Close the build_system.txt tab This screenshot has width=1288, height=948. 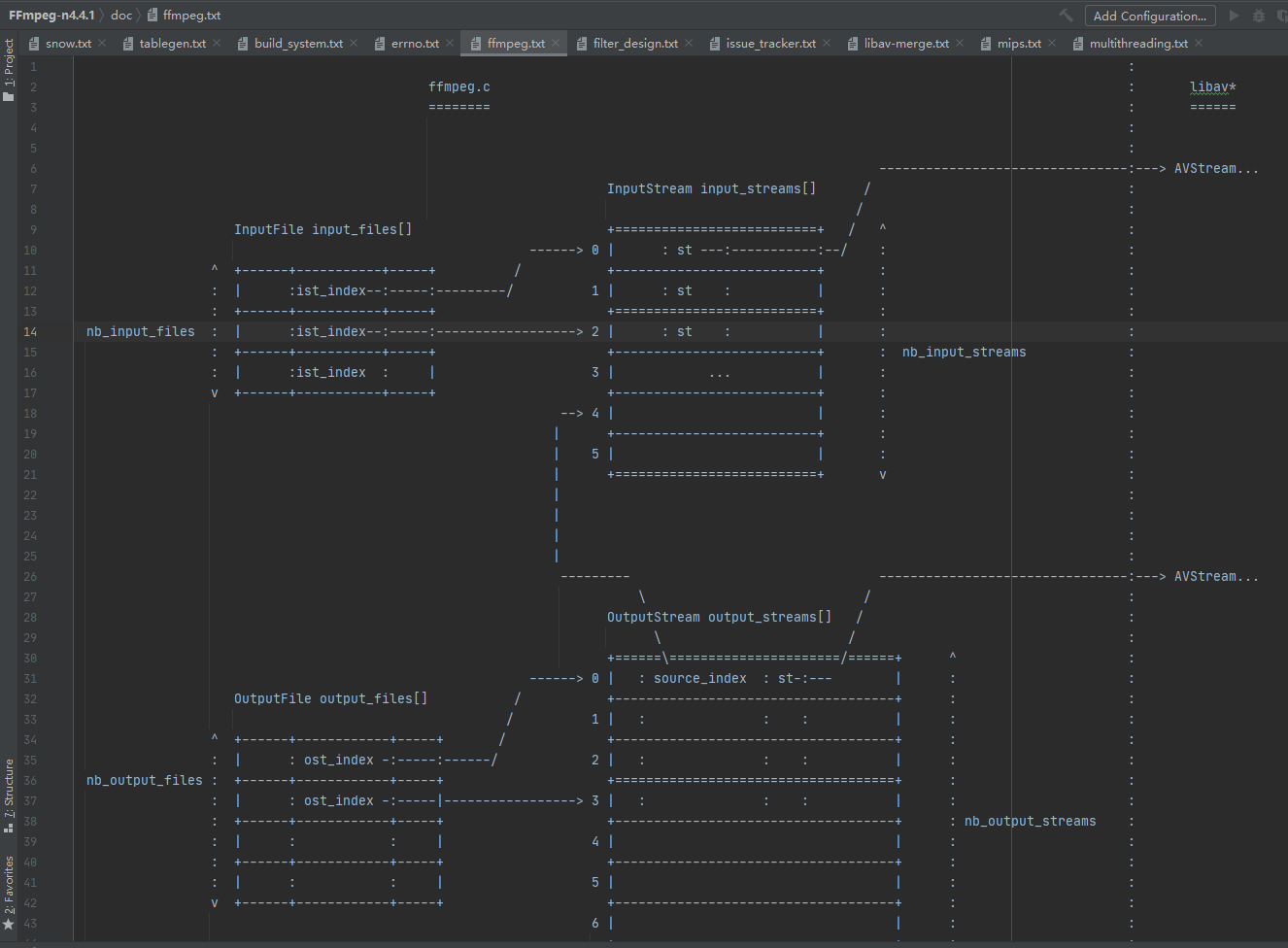click(x=354, y=43)
